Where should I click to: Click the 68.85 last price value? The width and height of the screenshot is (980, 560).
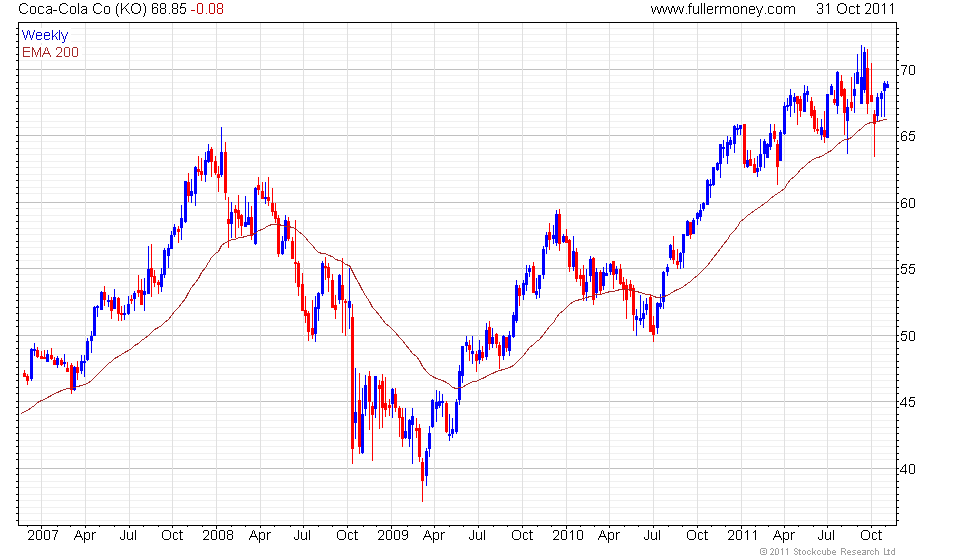(x=169, y=9)
